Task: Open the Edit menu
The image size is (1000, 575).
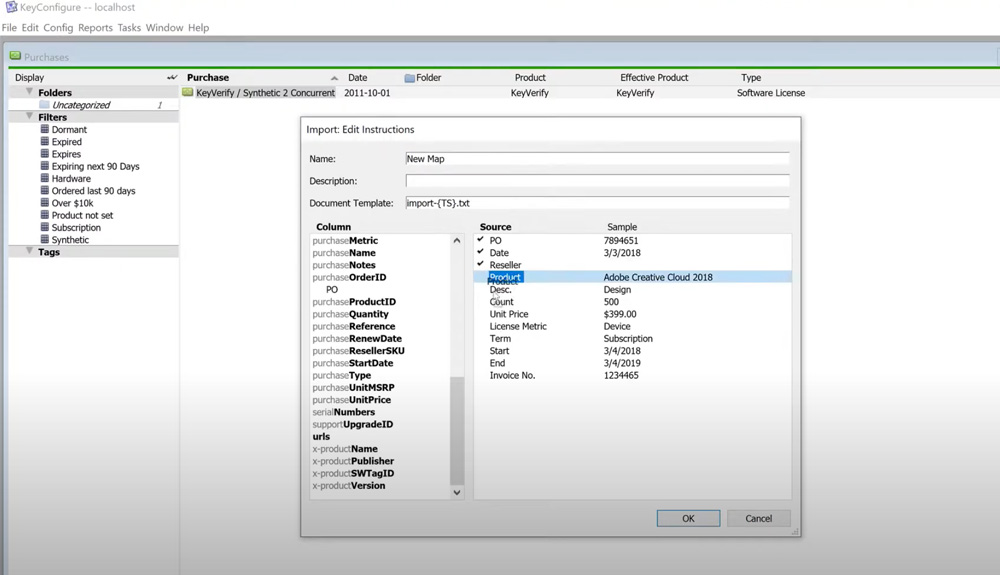Action: [30, 27]
